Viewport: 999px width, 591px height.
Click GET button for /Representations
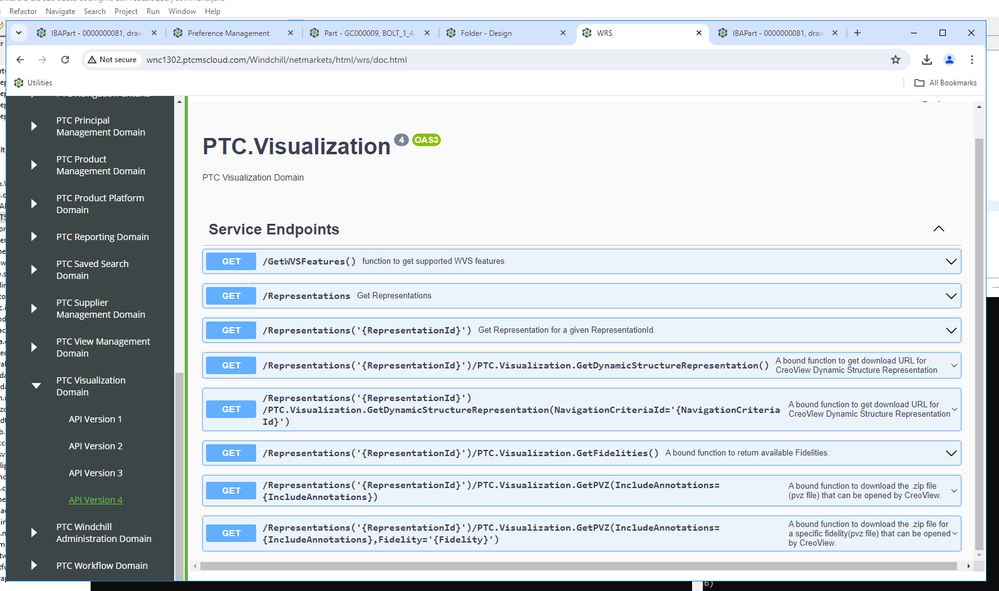[231, 296]
